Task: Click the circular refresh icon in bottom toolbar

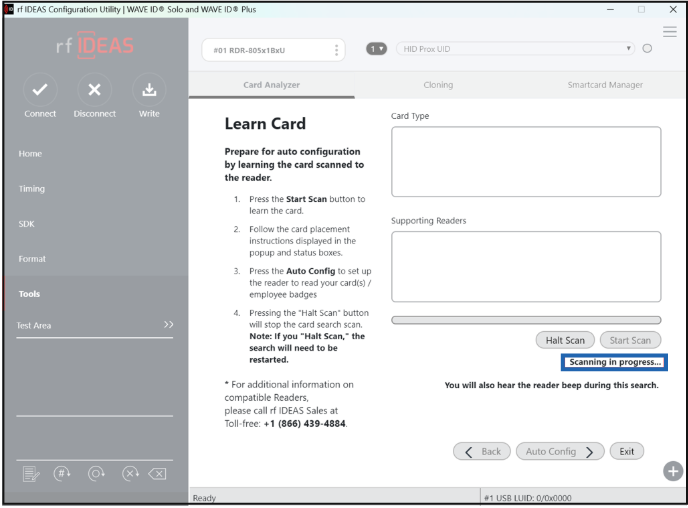Action: [96, 473]
